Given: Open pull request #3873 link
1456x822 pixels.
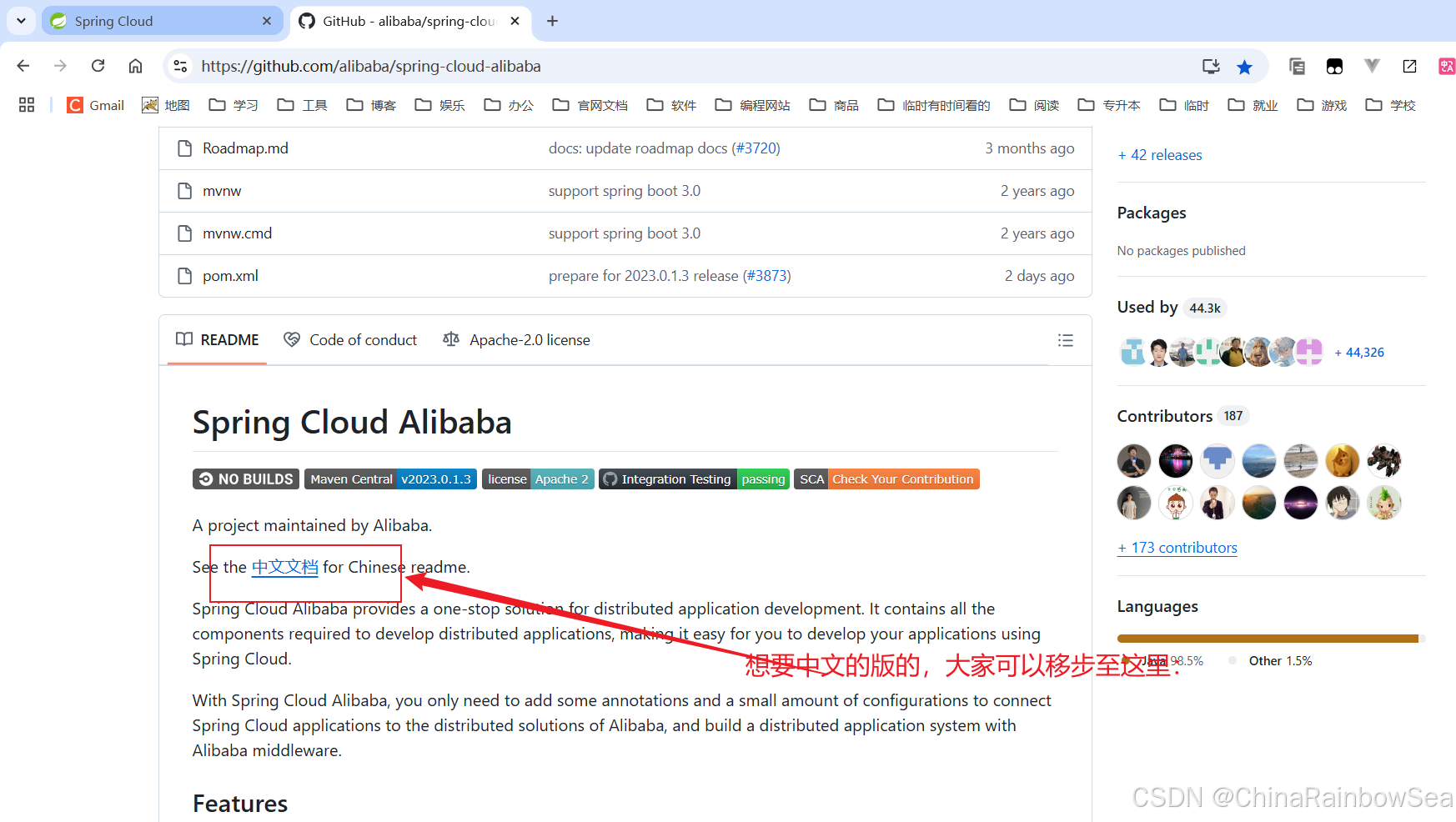Looking at the screenshot, I should point(766,276).
